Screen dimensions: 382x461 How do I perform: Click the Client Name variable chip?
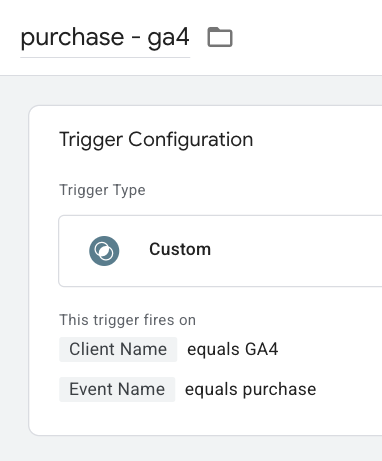(x=118, y=349)
